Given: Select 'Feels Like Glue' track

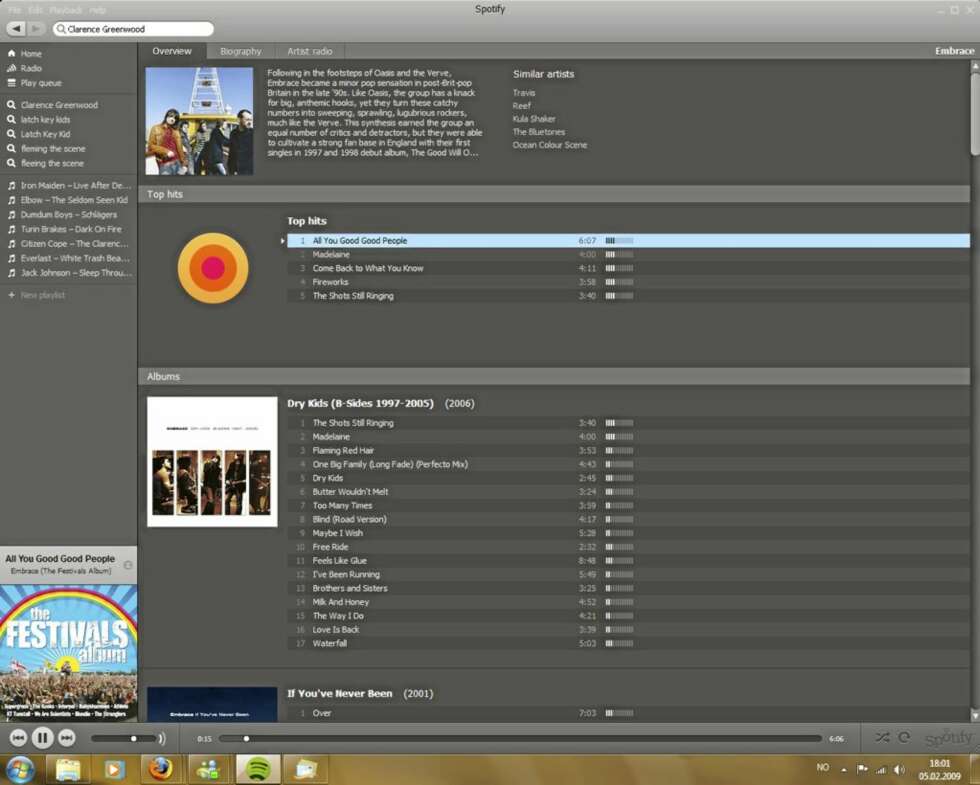Looking at the screenshot, I should (628, 561).
